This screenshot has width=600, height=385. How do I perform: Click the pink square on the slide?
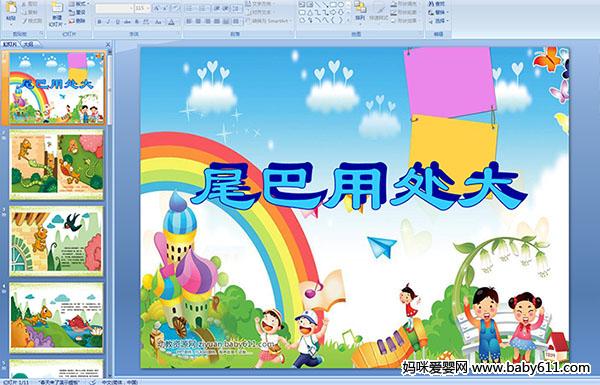pos(450,82)
